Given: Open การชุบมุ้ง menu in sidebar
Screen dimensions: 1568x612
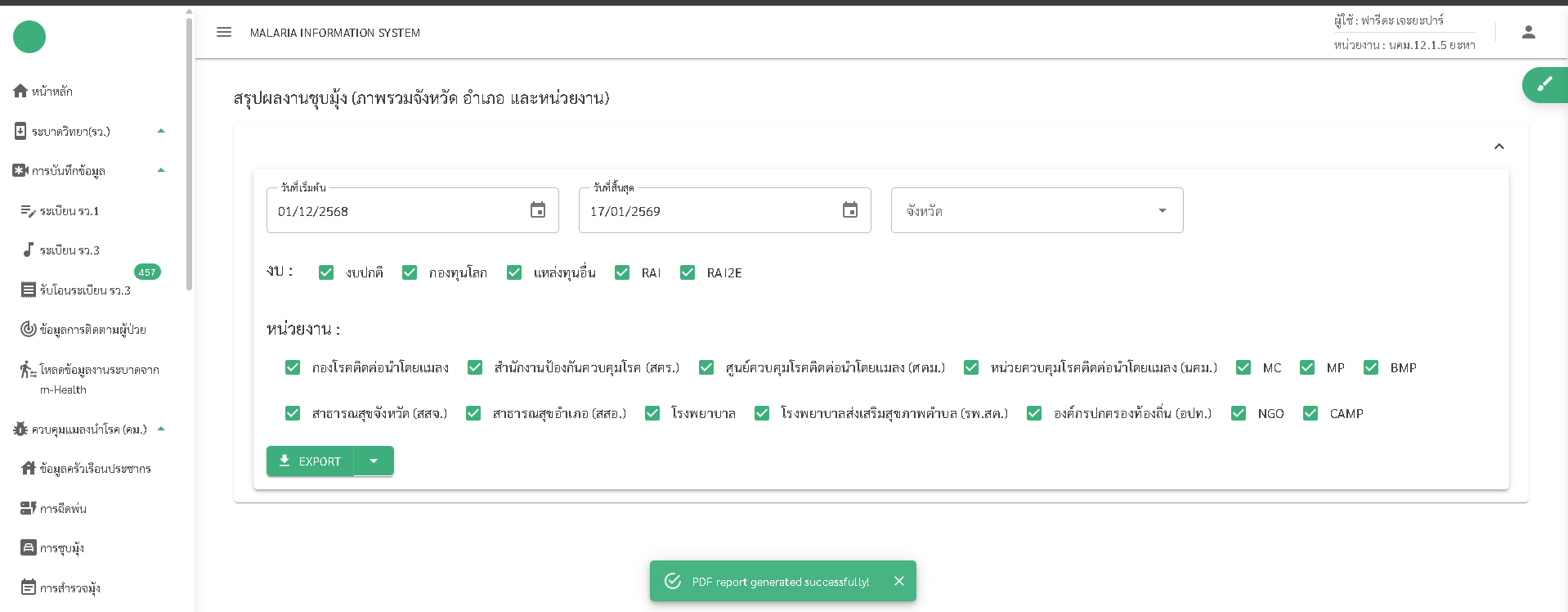Looking at the screenshot, I should pyautogui.click(x=62, y=548).
